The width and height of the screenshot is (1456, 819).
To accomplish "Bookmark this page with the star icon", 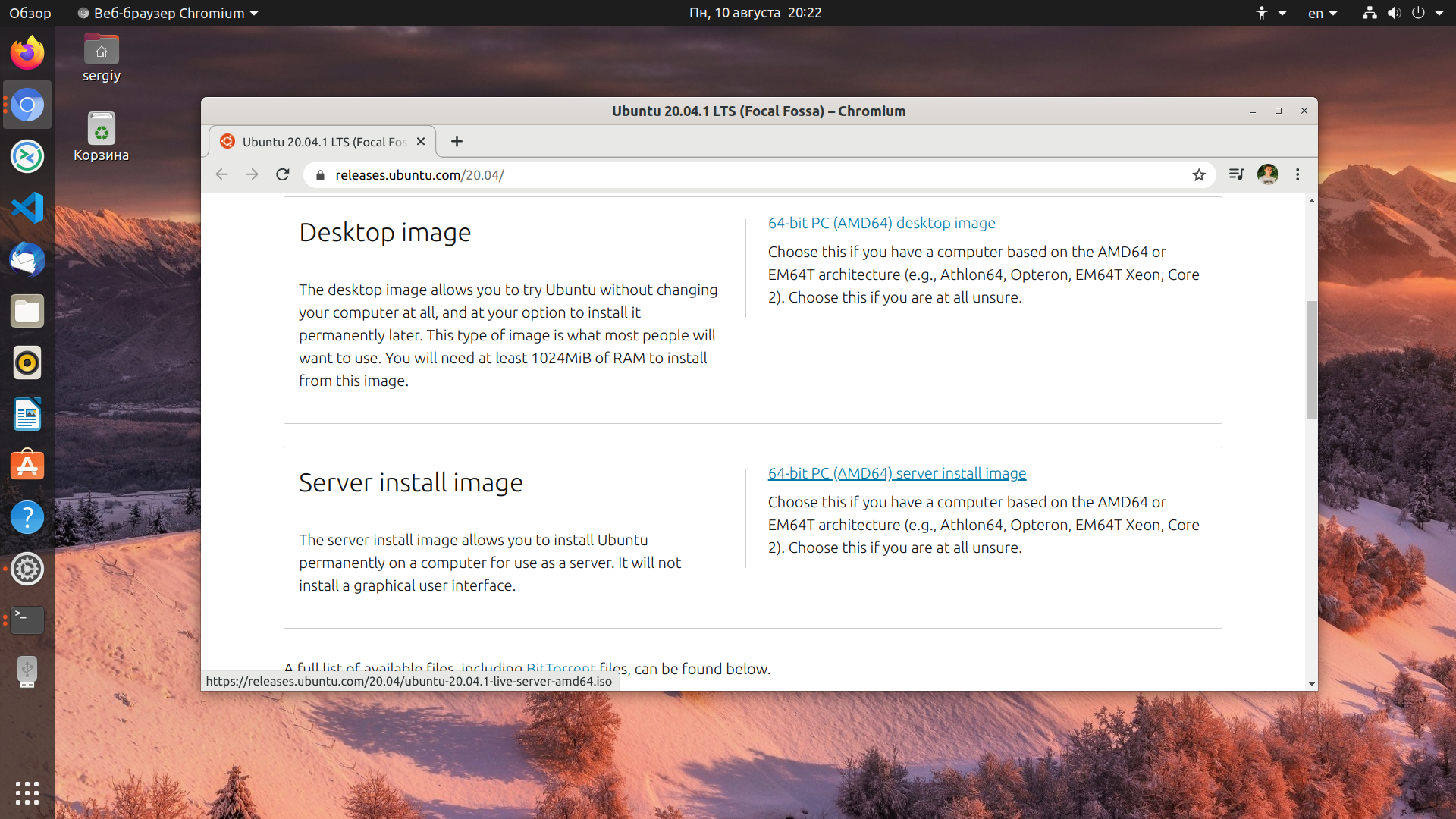I will (x=1199, y=175).
